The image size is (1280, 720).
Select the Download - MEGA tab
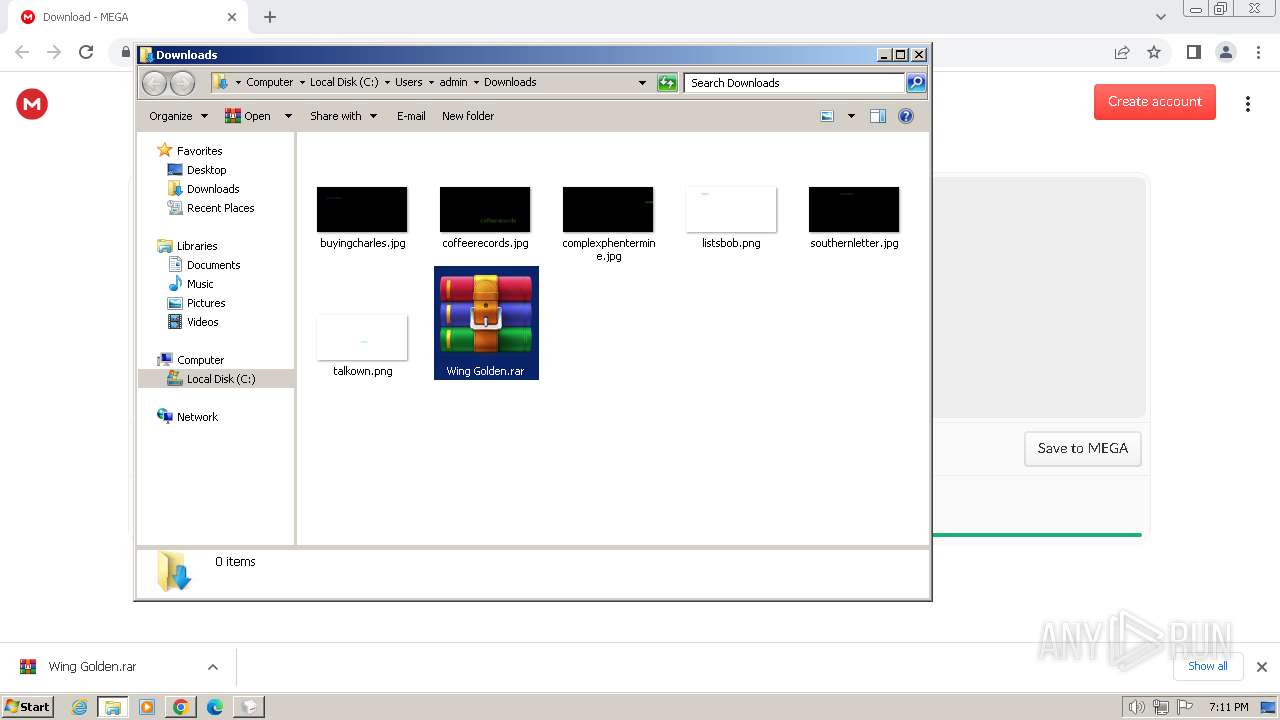pos(129,17)
